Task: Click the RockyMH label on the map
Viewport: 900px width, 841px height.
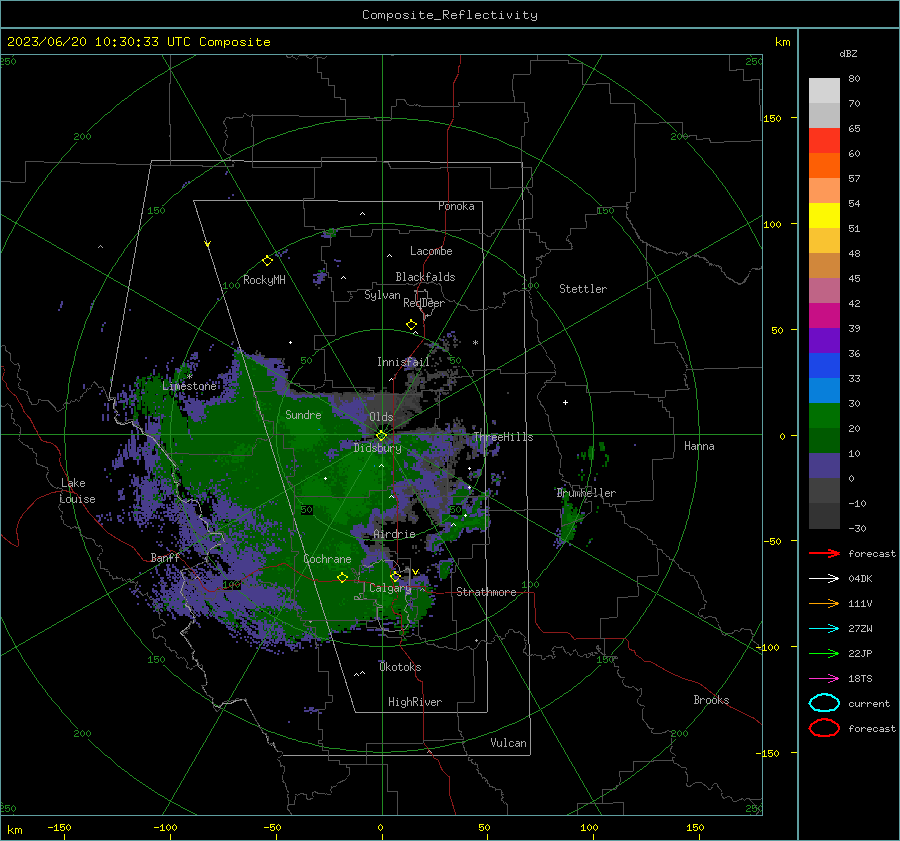Action: point(264,280)
